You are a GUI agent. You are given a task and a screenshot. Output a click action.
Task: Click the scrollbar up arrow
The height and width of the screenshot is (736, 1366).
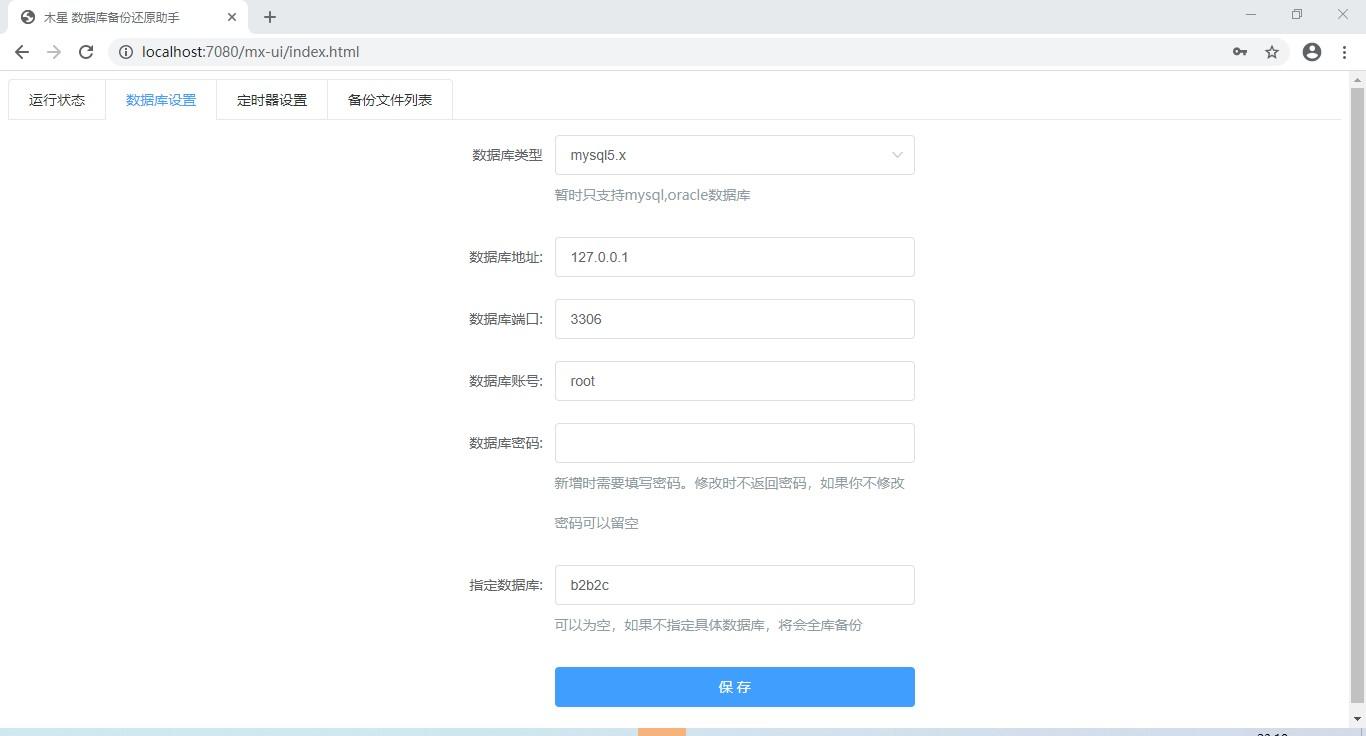1357,79
